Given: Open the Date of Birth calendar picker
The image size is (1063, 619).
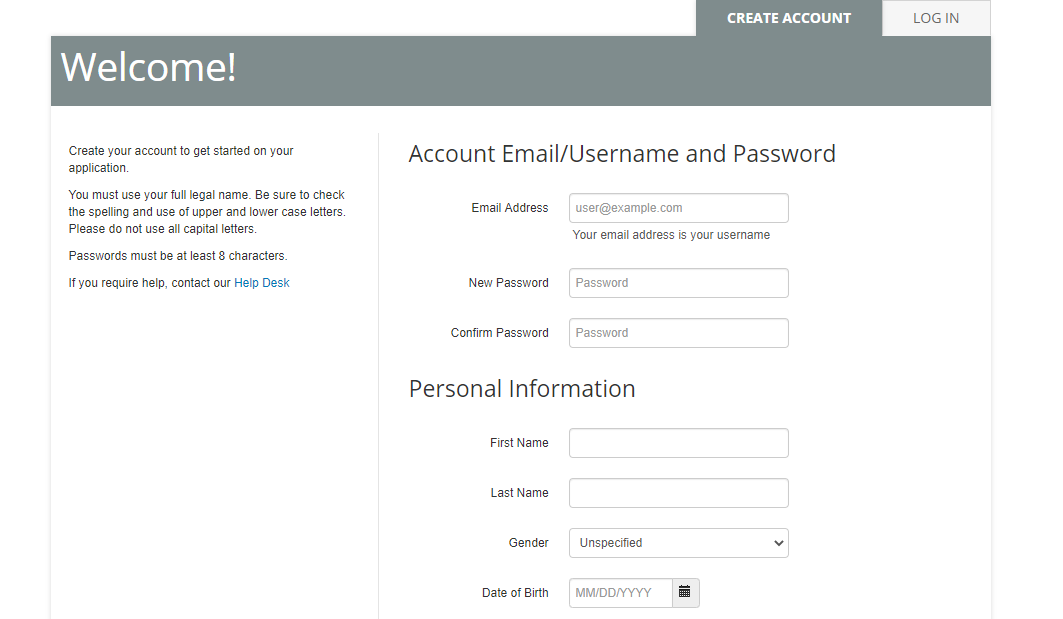Looking at the screenshot, I should [x=685, y=593].
